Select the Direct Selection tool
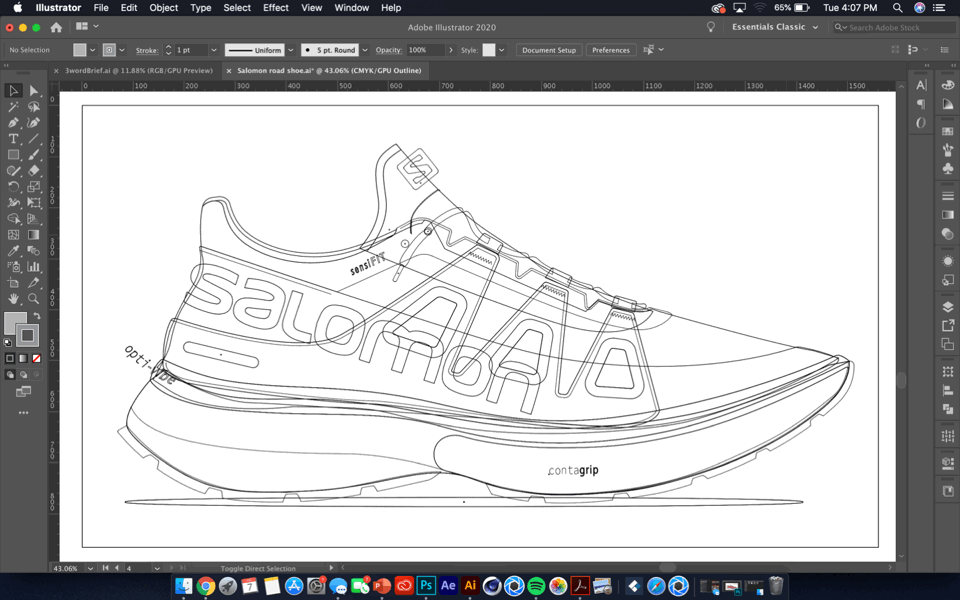The image size is (960, 600). [x=34, y=91]
